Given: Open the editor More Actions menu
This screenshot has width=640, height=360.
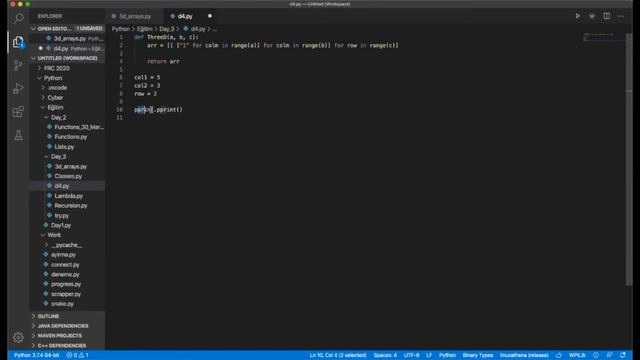Looking at the screenshot, I should [x=621, y=16].
